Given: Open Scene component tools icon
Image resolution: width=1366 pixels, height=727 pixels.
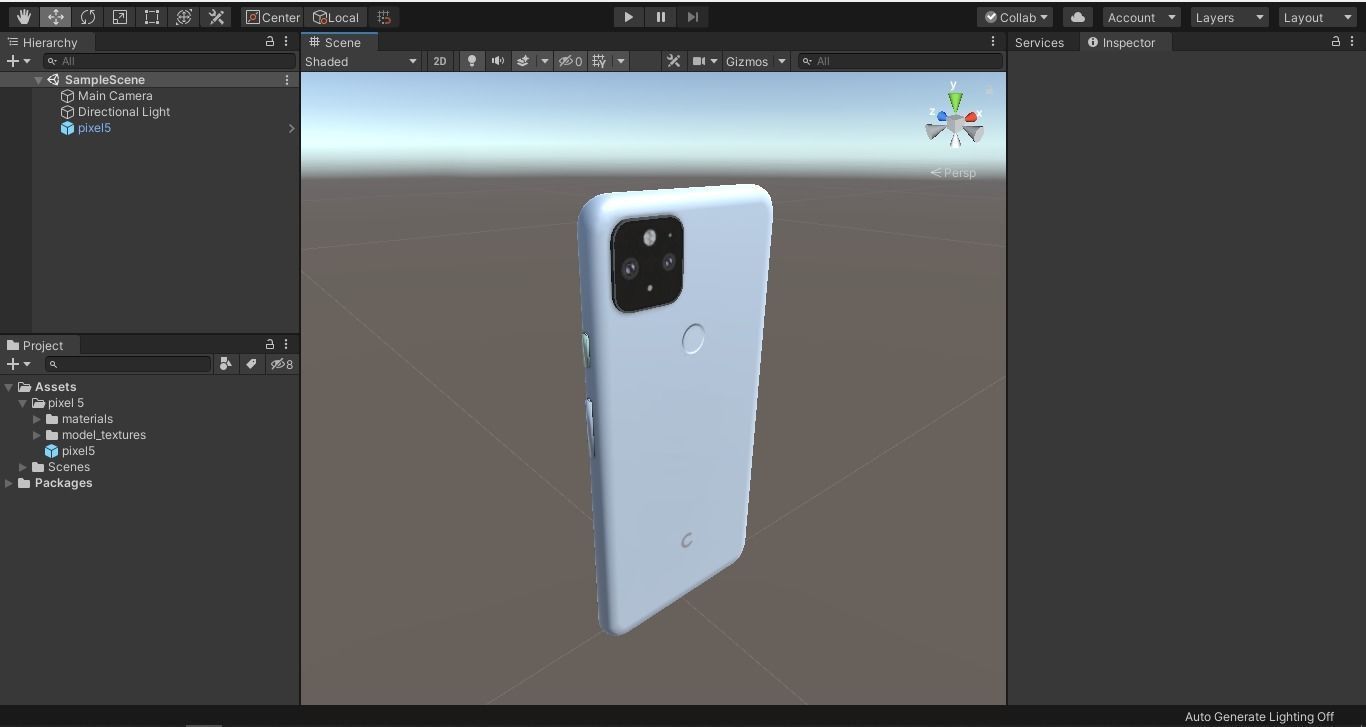Looking at the screenshot, I should [673, 61].
